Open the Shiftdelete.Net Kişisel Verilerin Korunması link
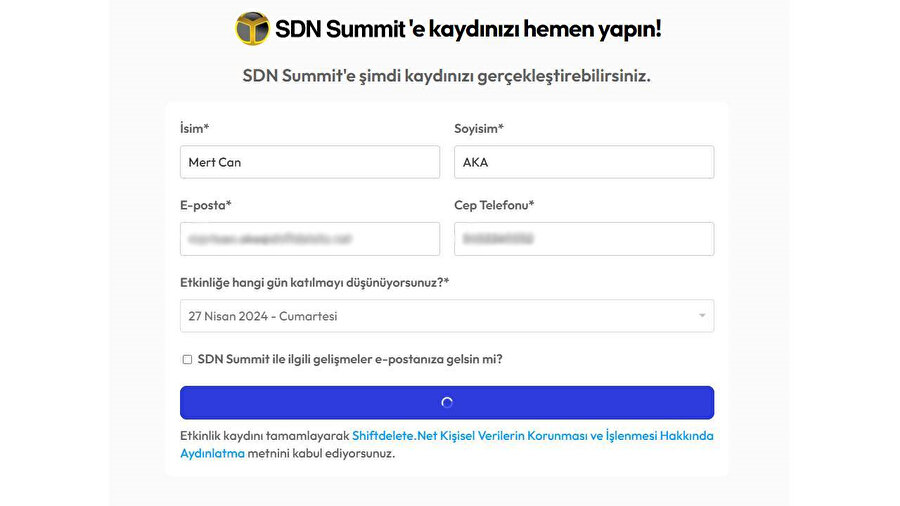This screenshot has height=506, width=900. point(532,436)
